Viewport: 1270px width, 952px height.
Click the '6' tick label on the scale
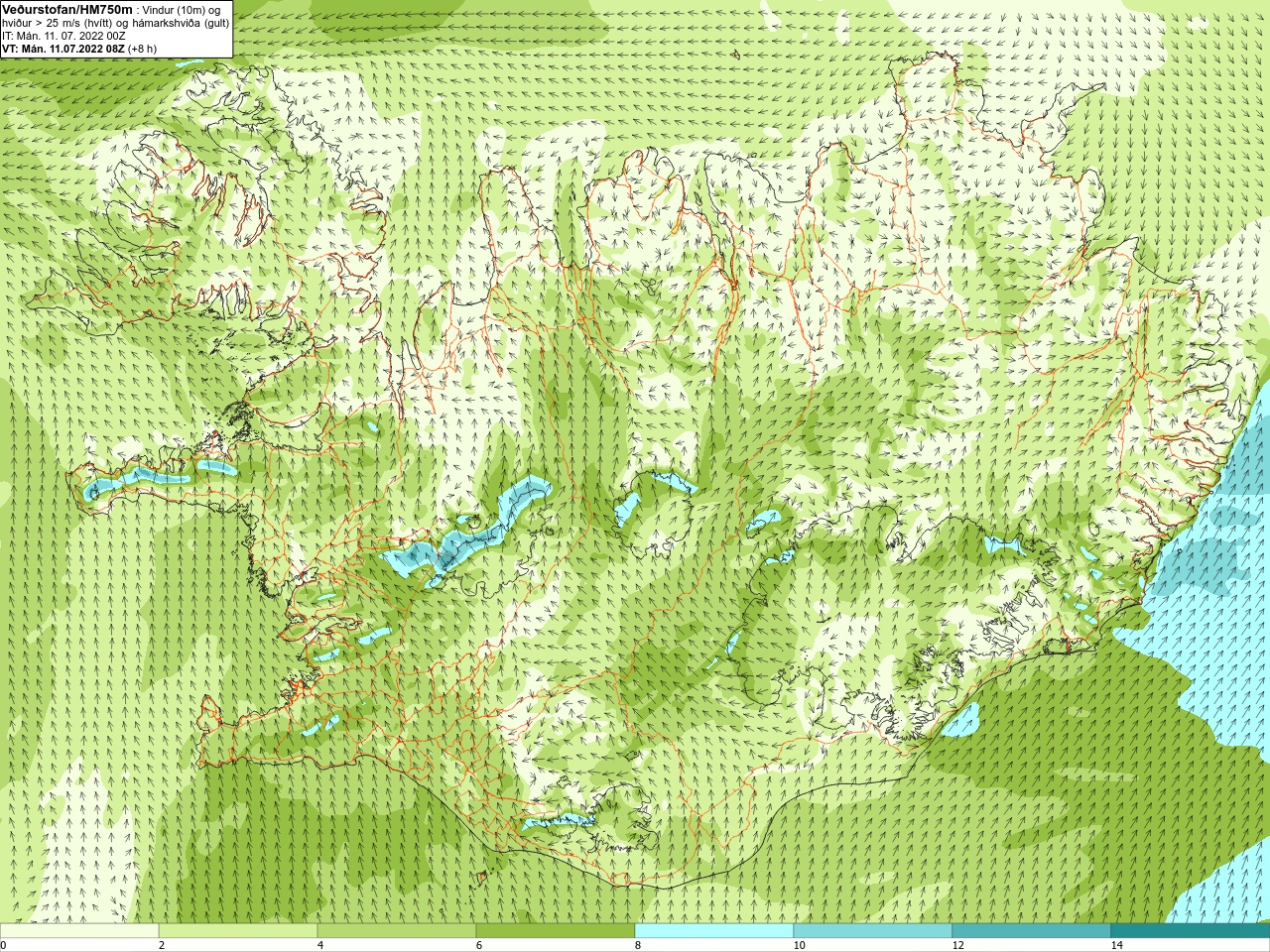tap(479, 945)
